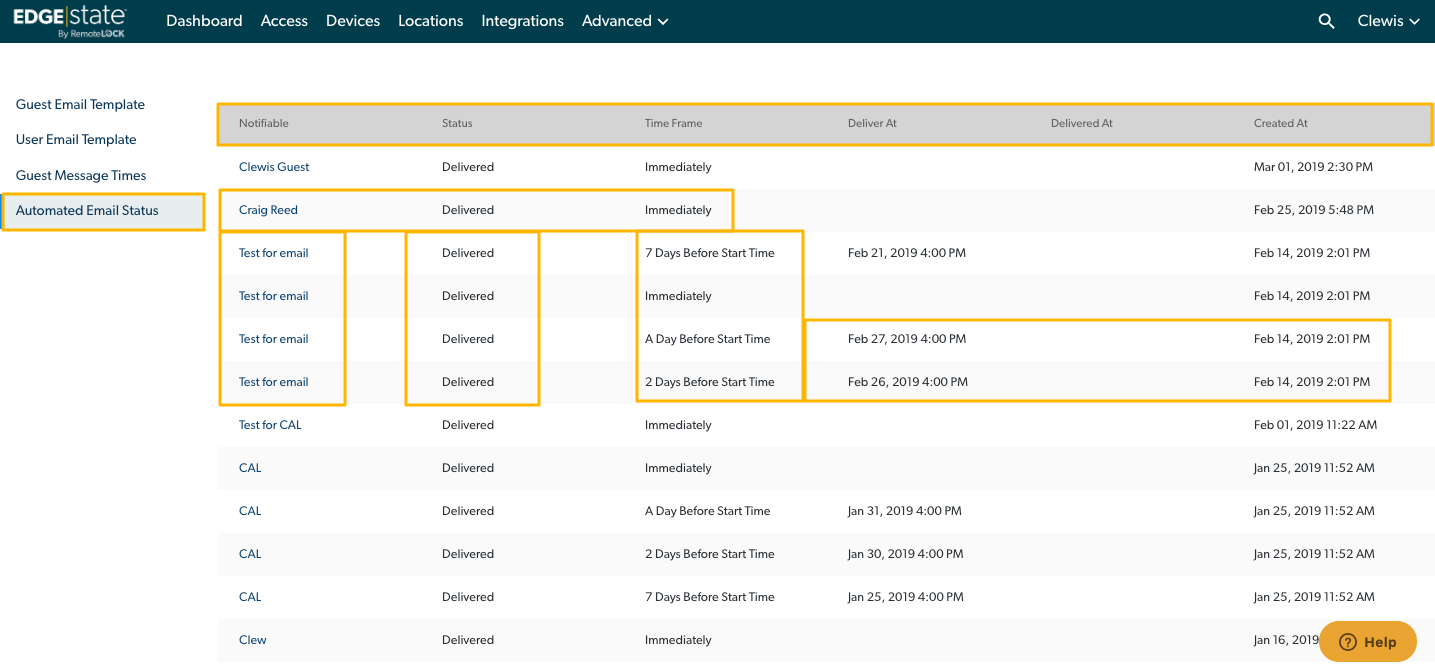Select Guest Message Times sidebar item
The width and height of the screenshot is (1435, 671).
[81, 176]
